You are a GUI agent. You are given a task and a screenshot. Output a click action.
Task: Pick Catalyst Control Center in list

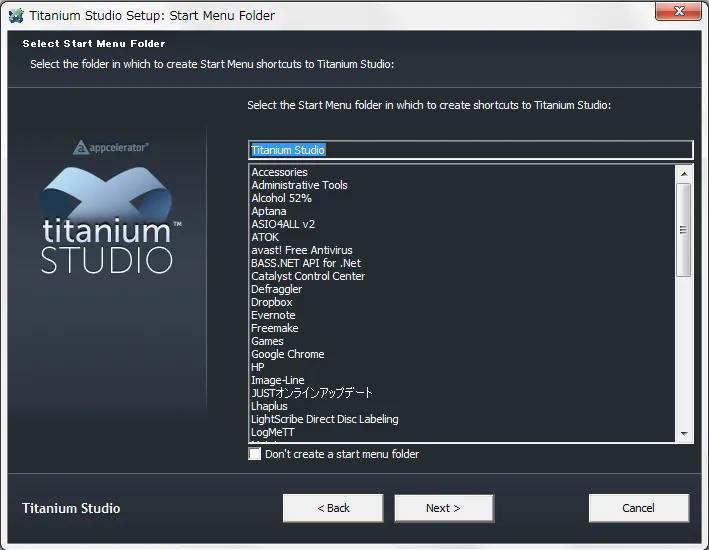pyautogui.click(x=308, y=276)
